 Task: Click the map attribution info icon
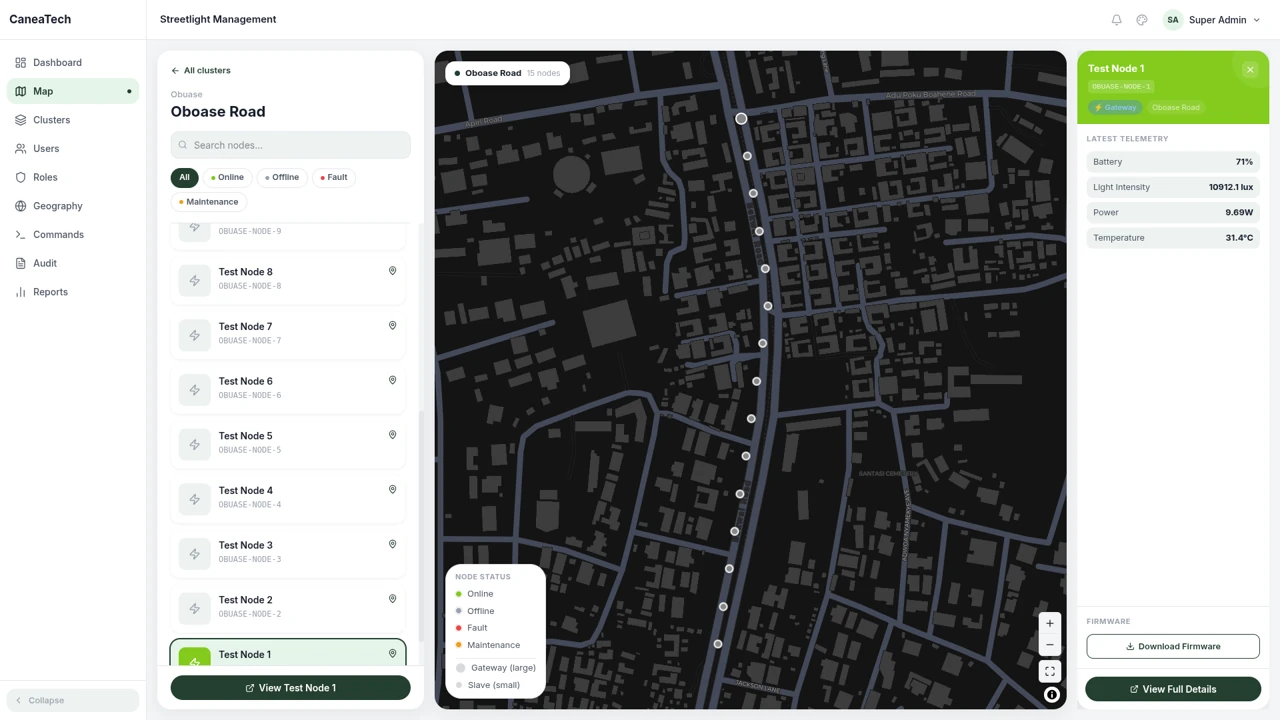[1052, 695]
